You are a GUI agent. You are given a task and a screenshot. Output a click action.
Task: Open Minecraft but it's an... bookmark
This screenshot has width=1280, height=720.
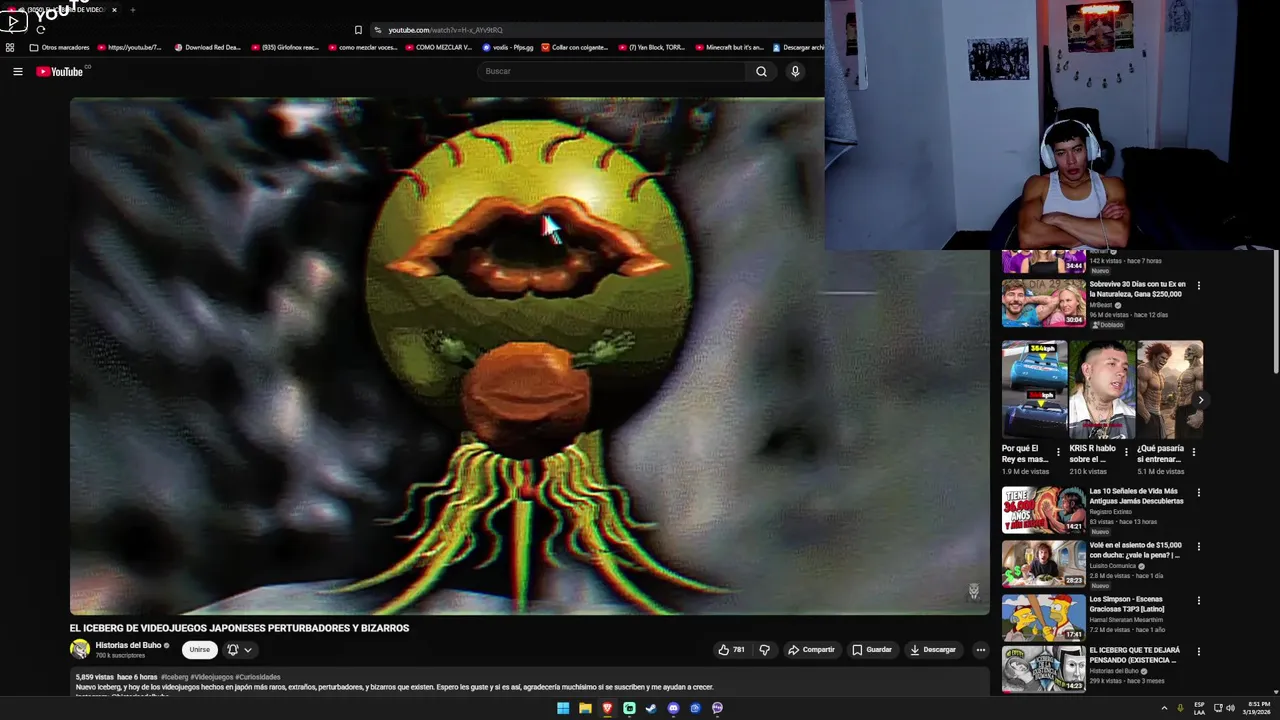click(x=729, y=47)
